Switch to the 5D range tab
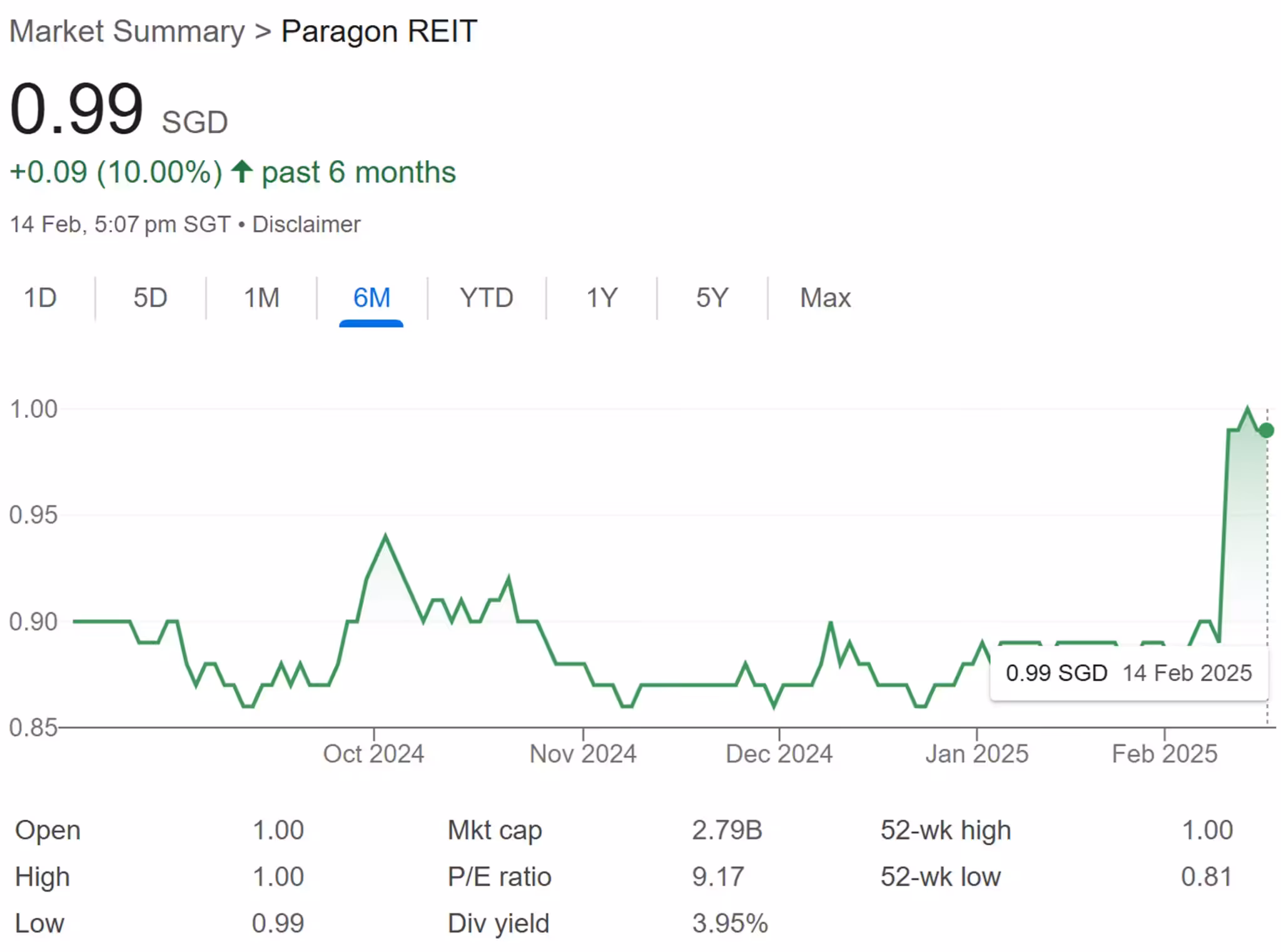 tap(150, 298)
